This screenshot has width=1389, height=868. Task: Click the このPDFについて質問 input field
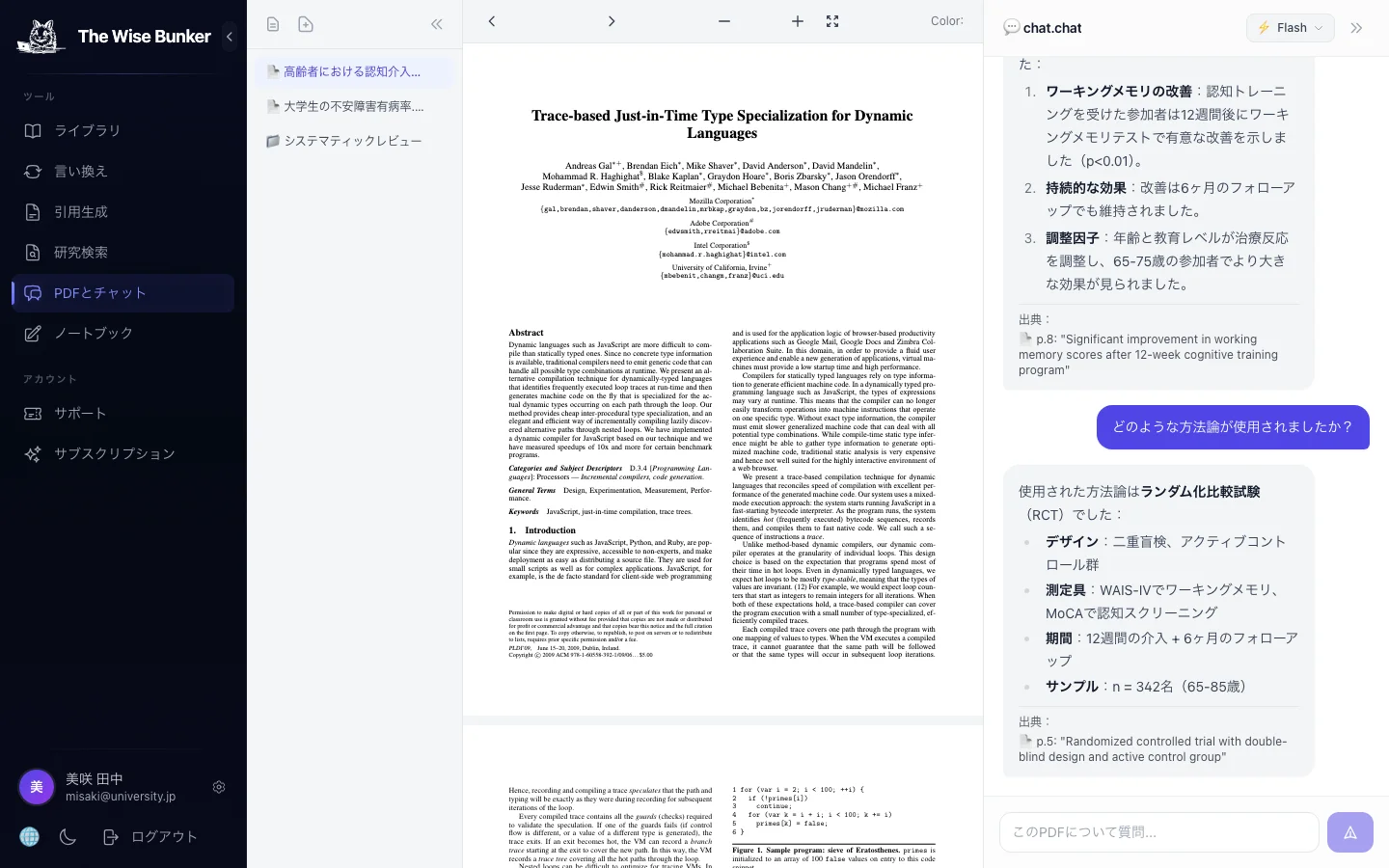click(x=1157, y=831)
